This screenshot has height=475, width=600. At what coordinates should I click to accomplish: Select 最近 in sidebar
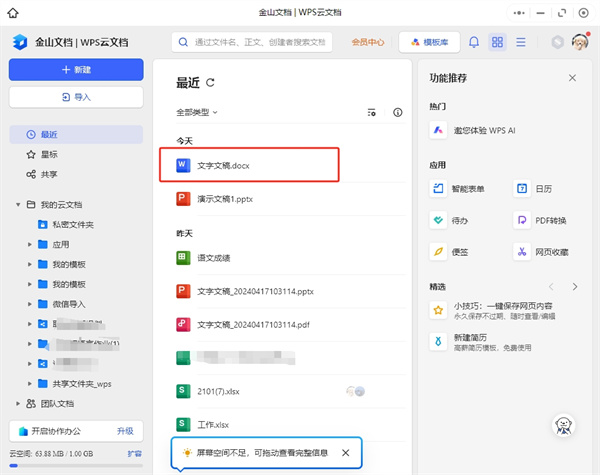coord(76,134)
